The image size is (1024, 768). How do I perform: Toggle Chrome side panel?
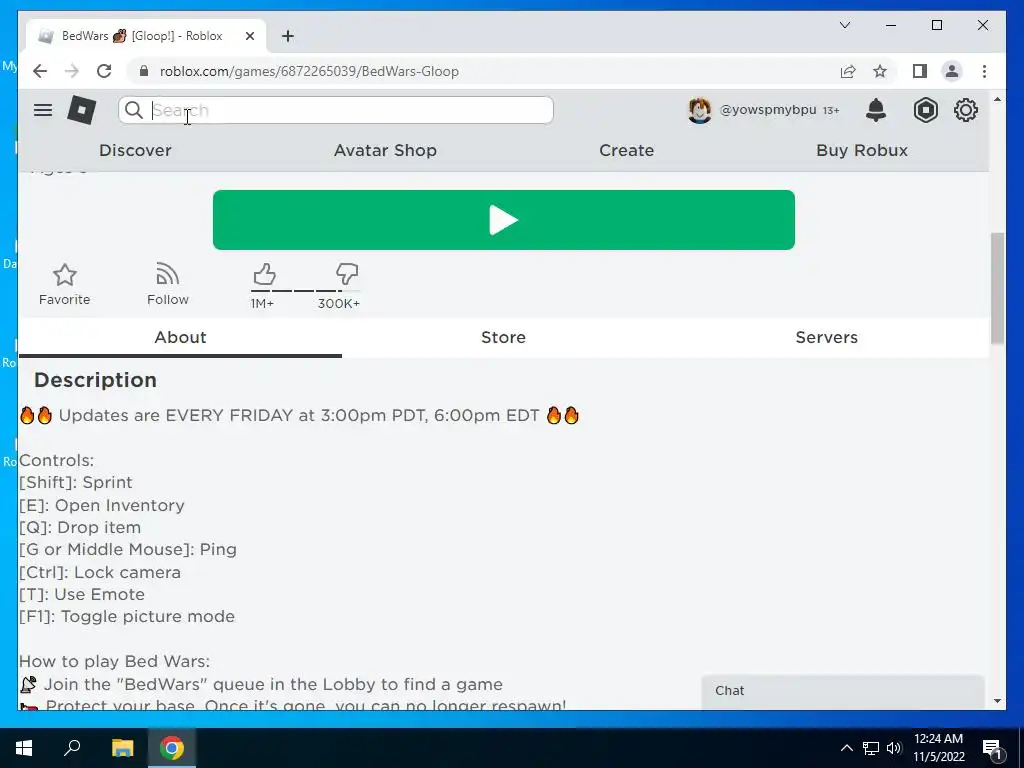coord(920,71)
